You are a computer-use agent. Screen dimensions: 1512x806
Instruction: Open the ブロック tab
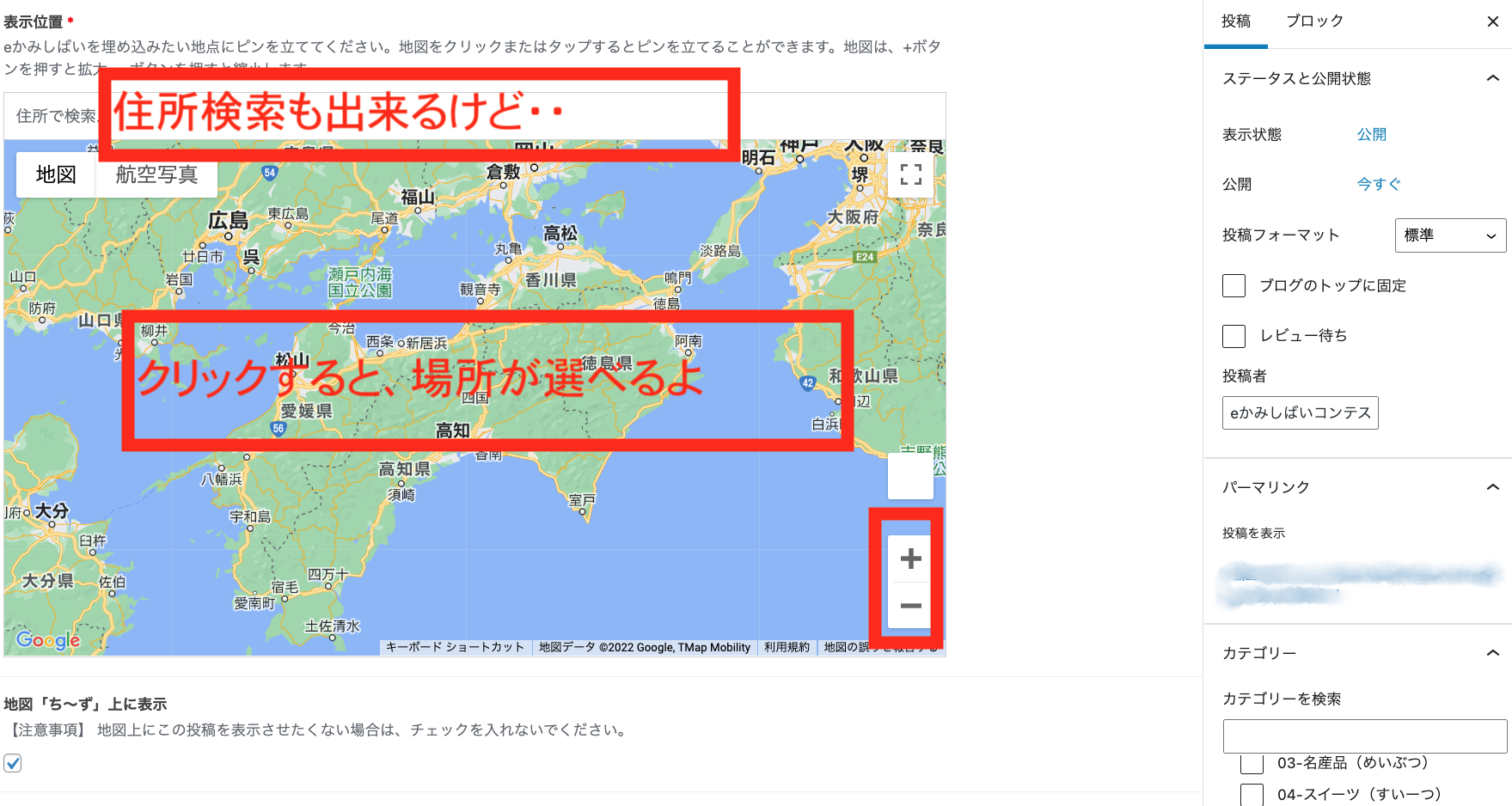pyautogui.click(x=1314, y=21)
